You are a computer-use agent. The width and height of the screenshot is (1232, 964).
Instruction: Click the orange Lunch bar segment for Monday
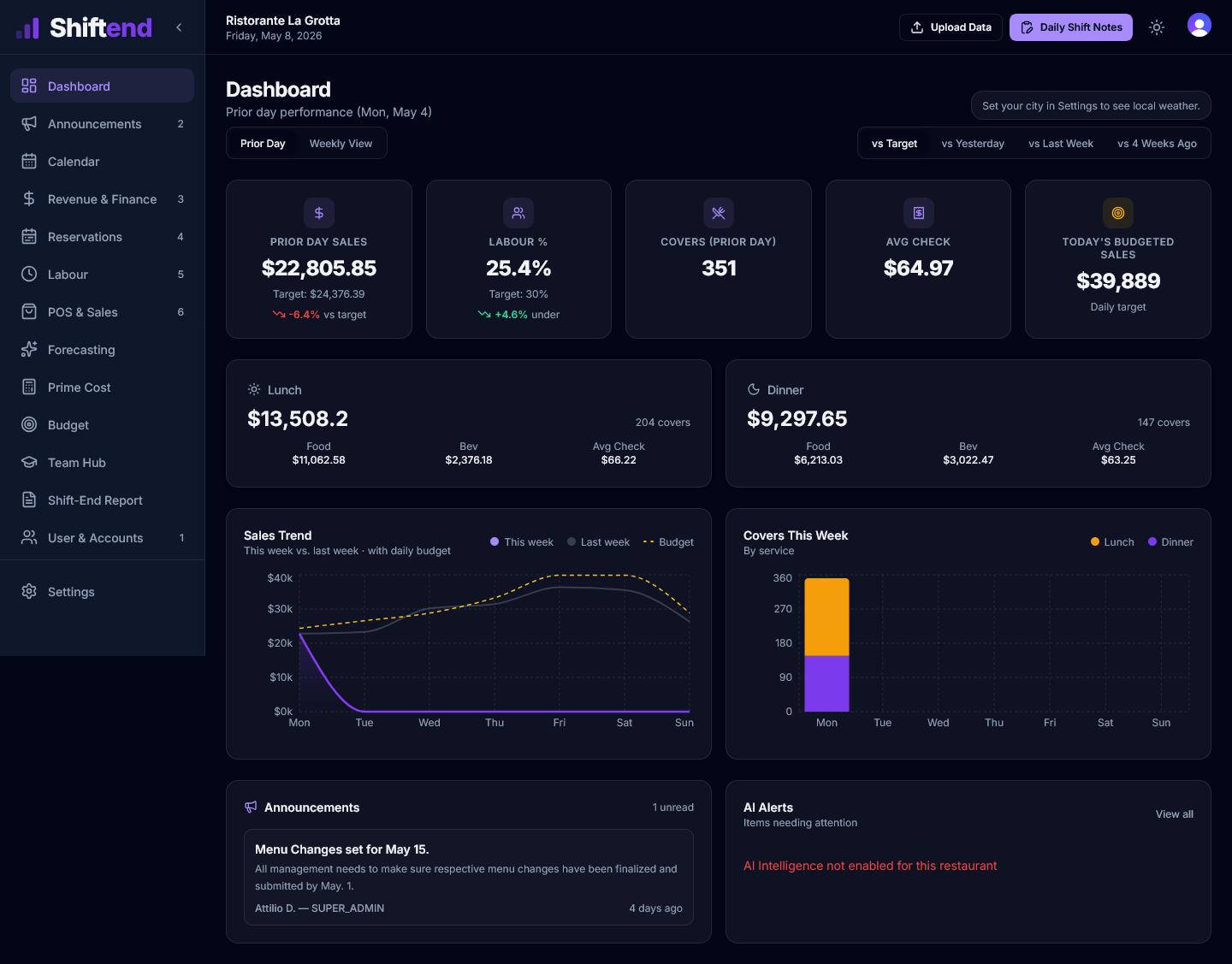click(x=826, y=617)
